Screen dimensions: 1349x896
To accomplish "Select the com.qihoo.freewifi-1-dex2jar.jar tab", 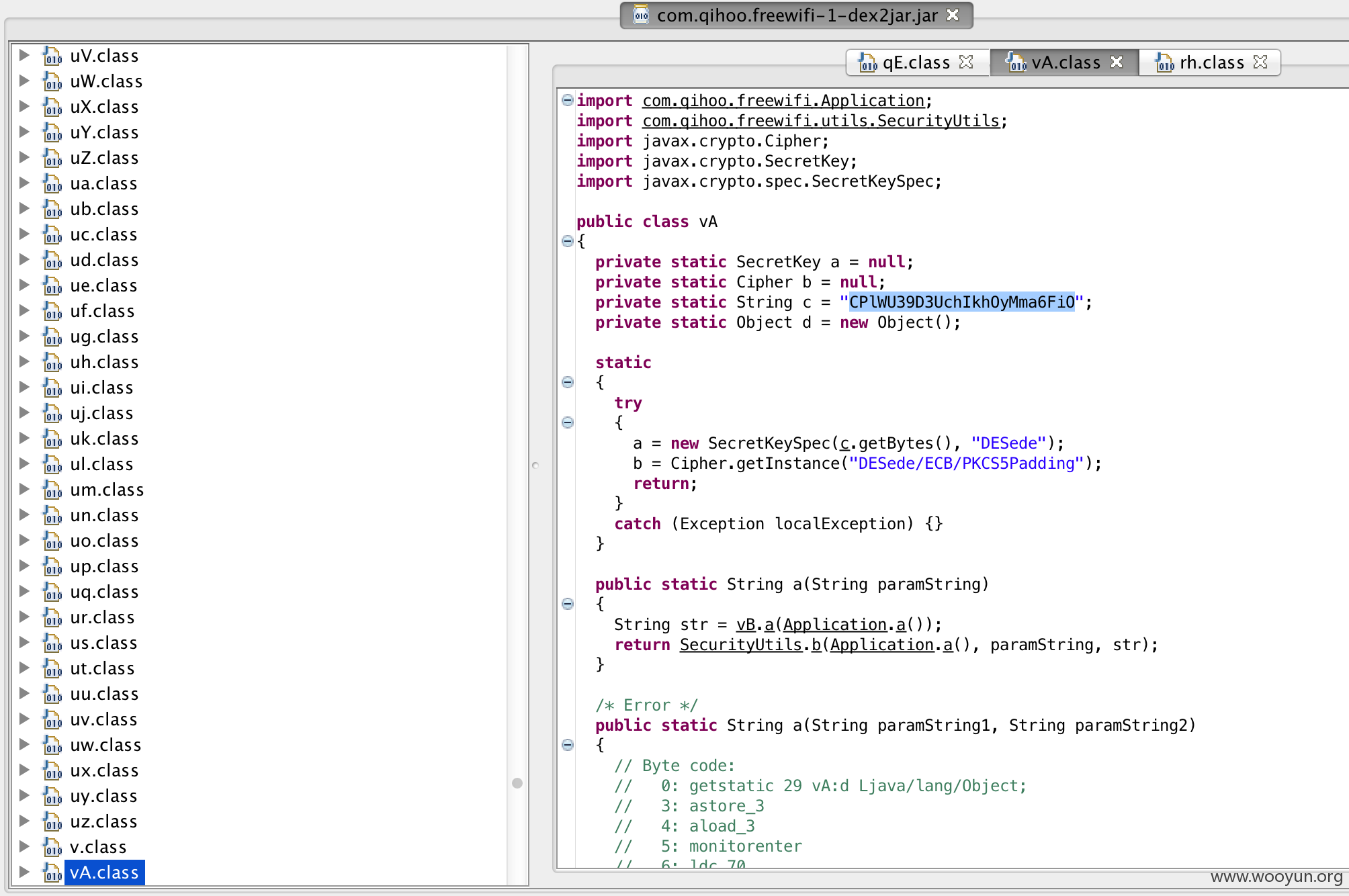I will [x=797, y=15].
